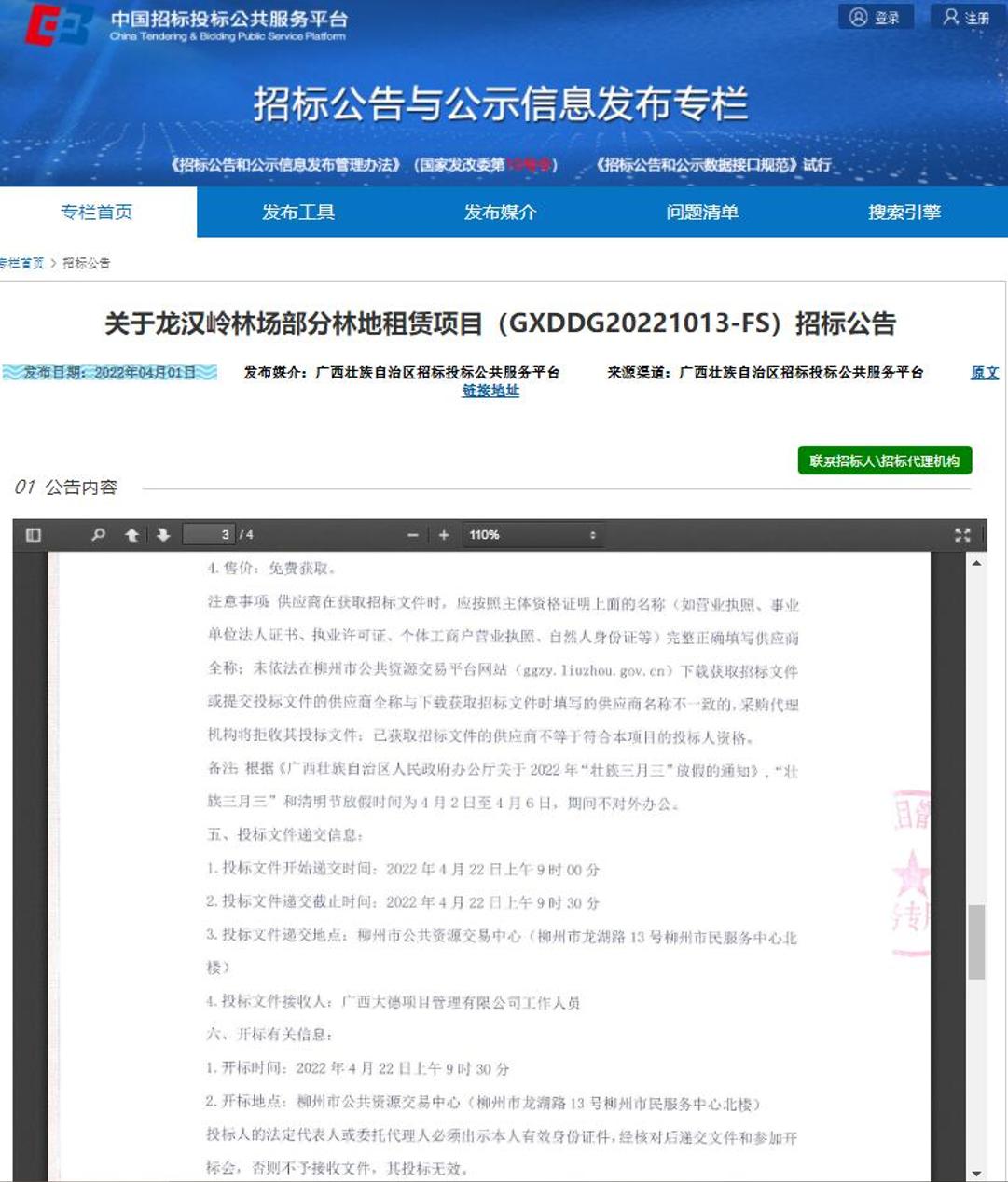Click the 招标公告与公示信息发布专栏 banner title
The width and height of the screenshot is (1008, 1182).
coord(501,103)
